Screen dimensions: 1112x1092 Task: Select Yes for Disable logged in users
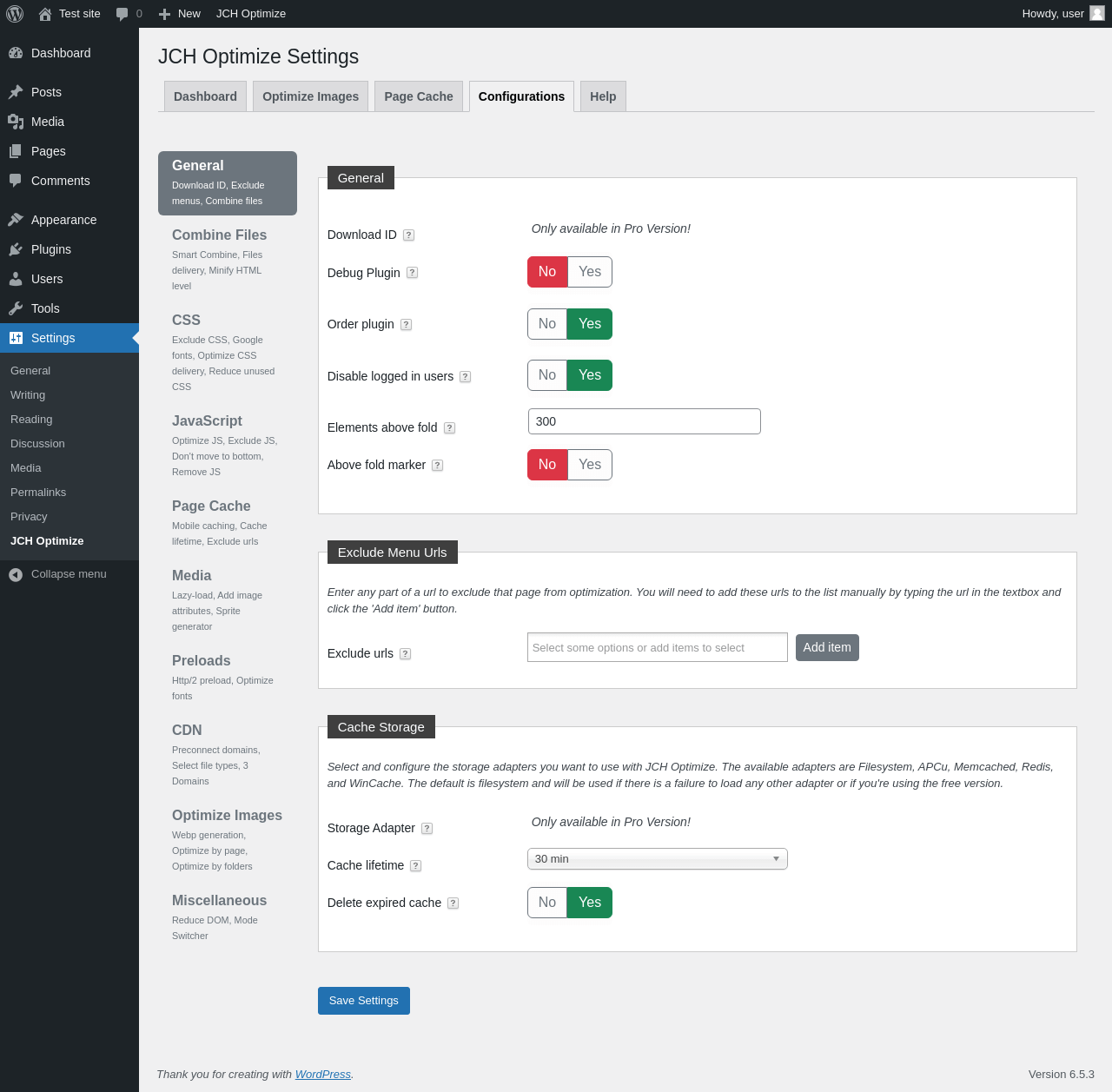(590, 375)
